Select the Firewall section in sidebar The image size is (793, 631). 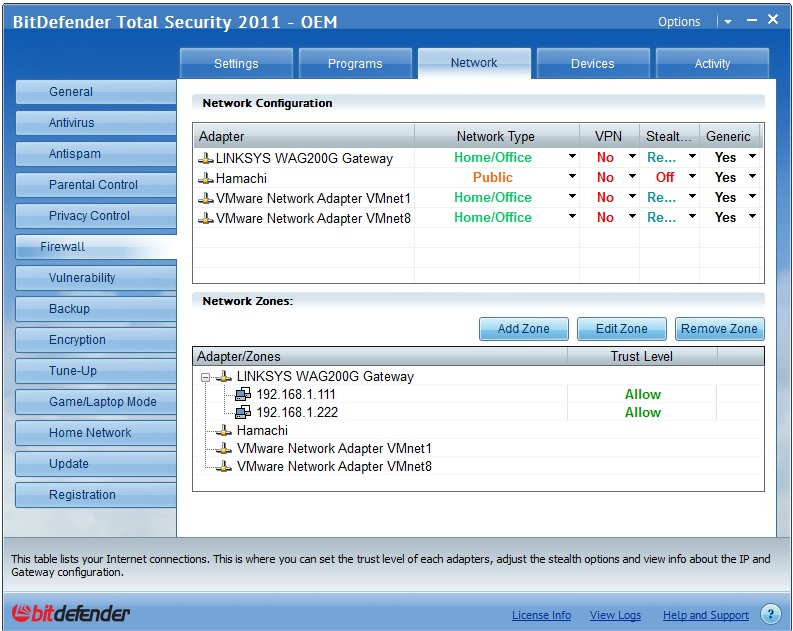coord(96,247)
